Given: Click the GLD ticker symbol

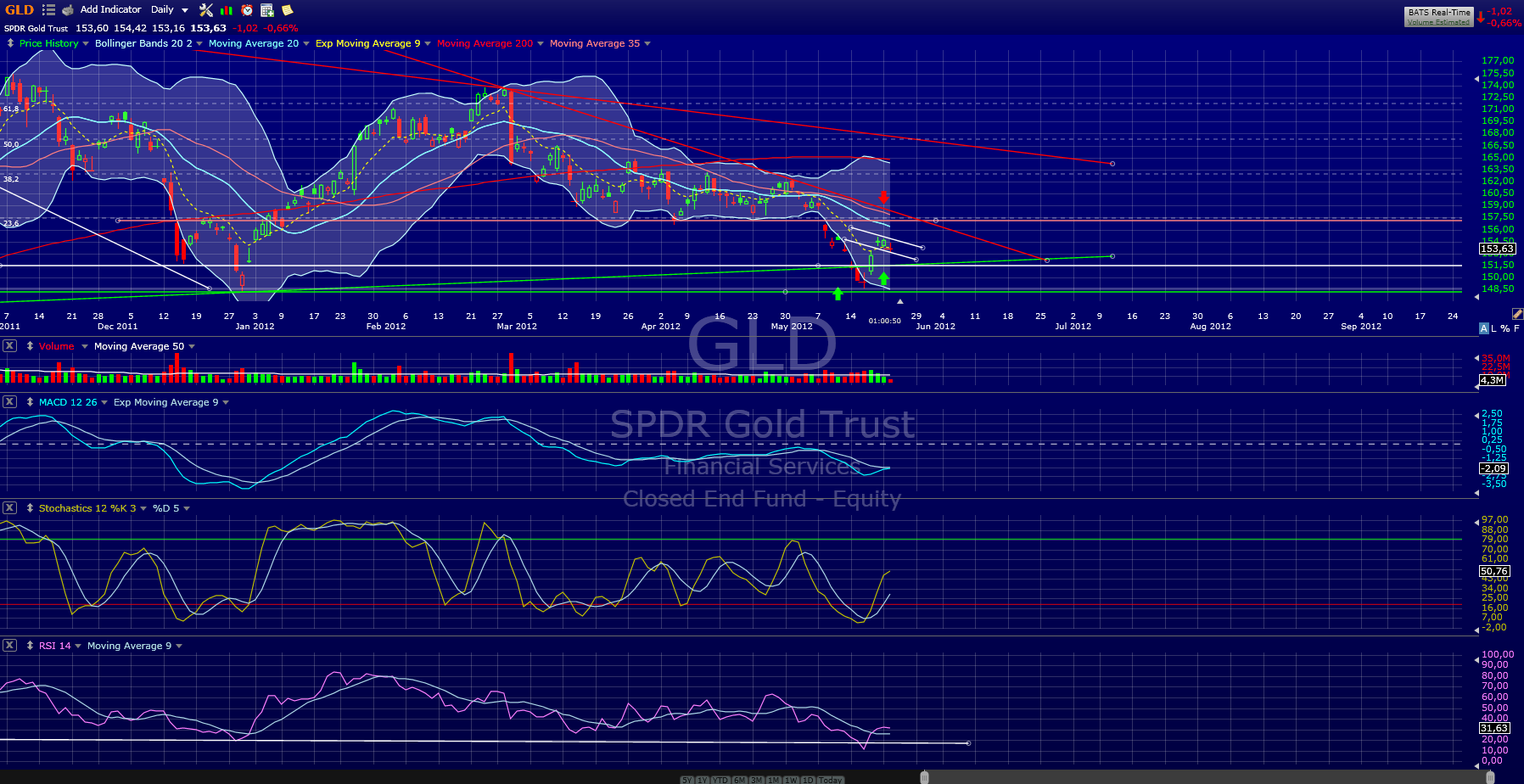Looking at the screenshot, I should [x=20, y=10].
